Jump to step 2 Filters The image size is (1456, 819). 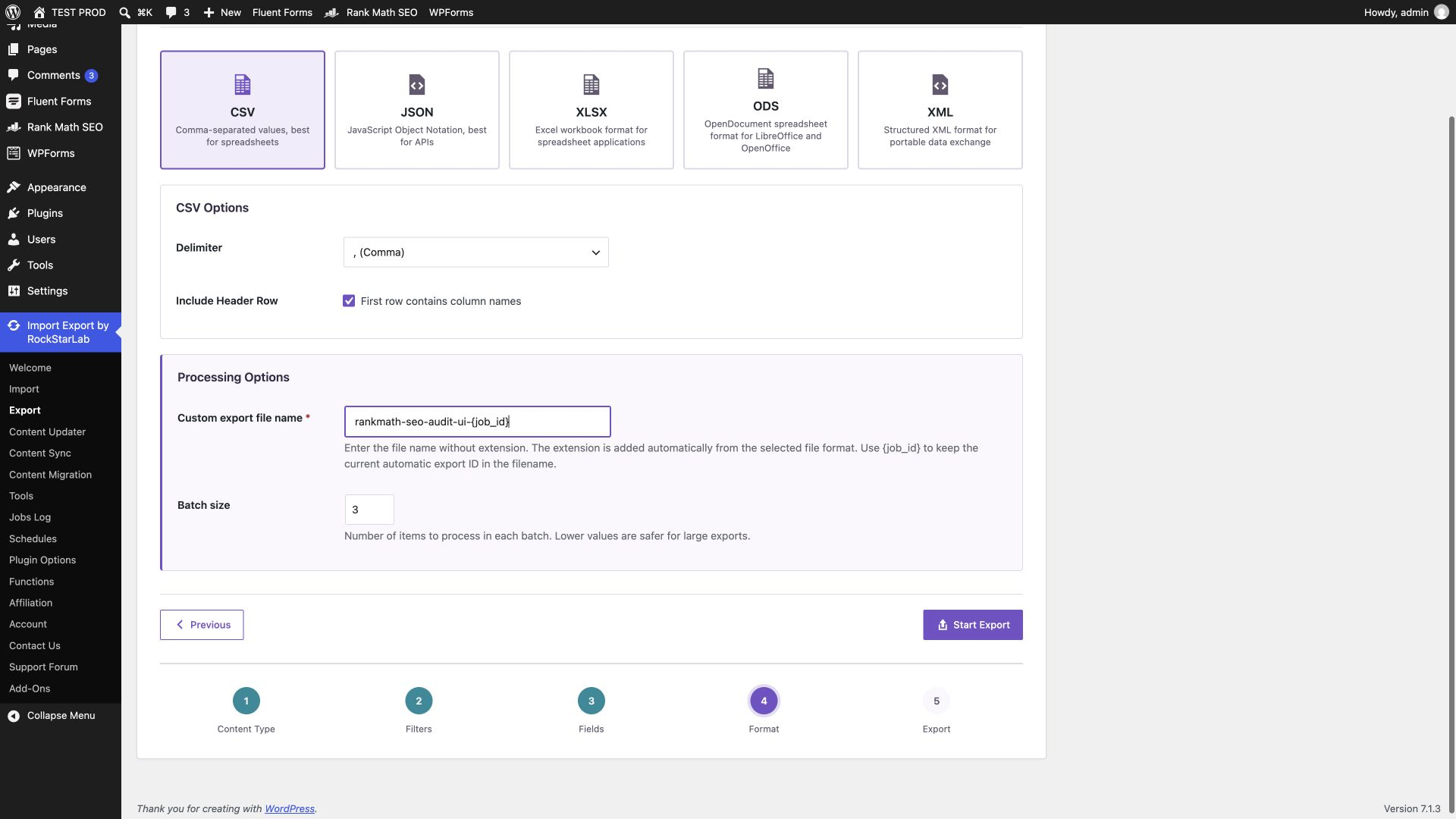[419, 701]
